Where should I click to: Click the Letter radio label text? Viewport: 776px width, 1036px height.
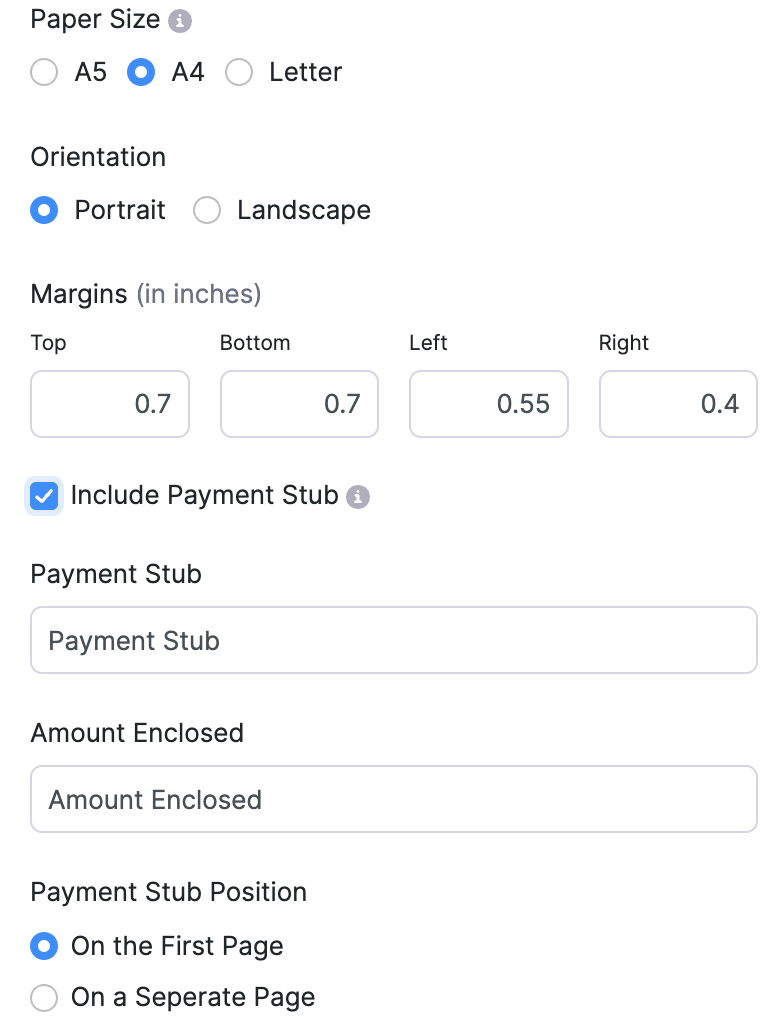pos(305,73)
